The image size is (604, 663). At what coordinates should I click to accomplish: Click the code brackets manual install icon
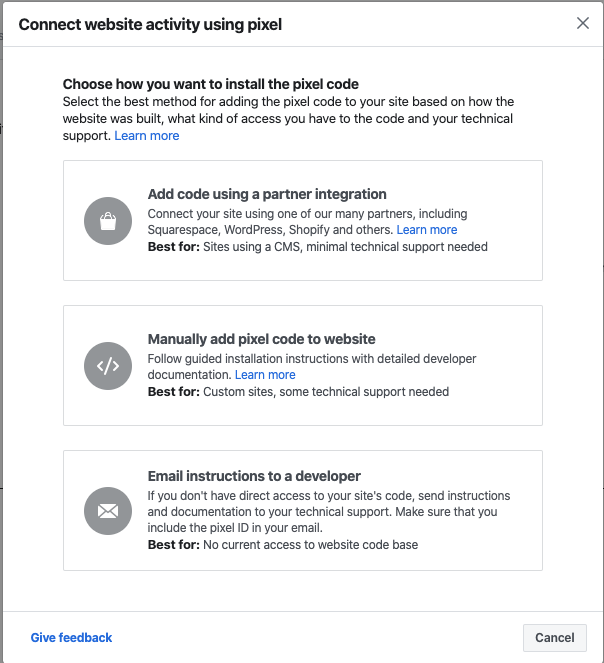(108, 366)
